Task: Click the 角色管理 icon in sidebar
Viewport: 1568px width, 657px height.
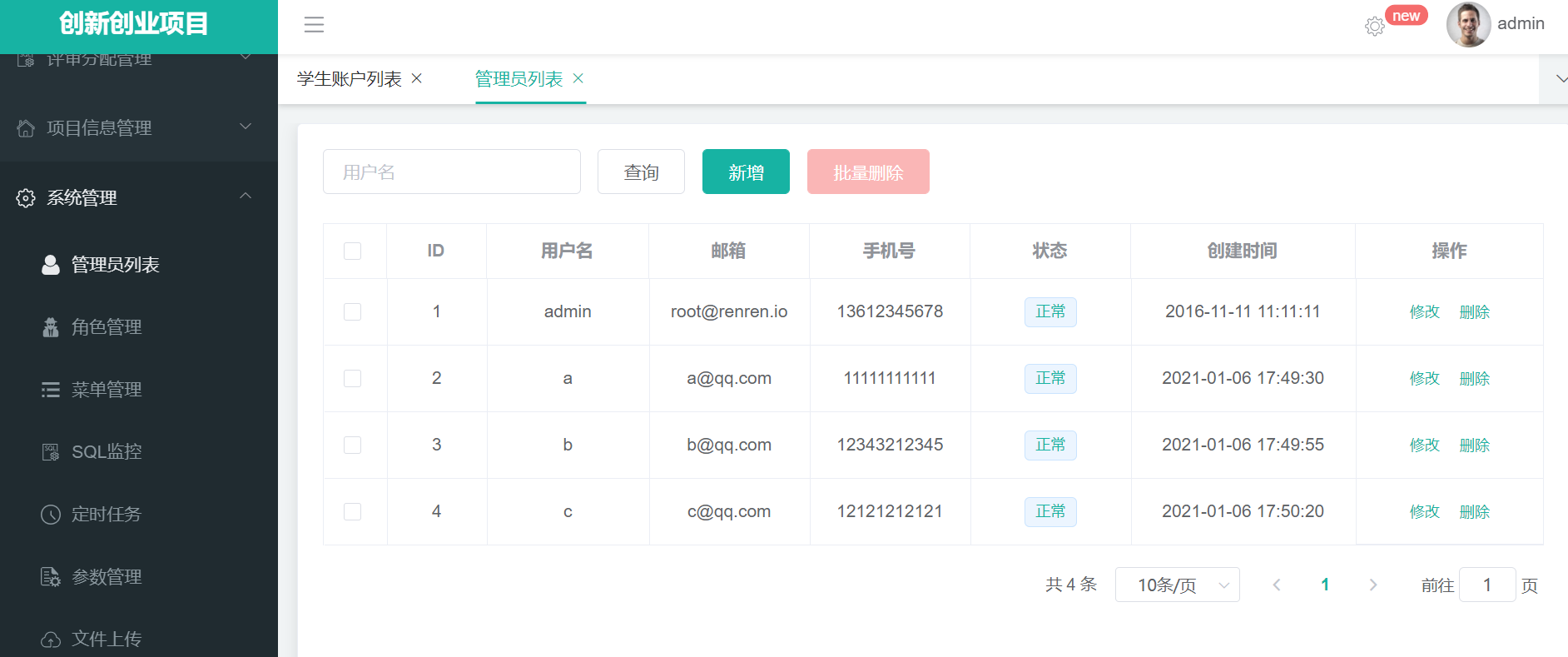Action: (x=51, y=327)
